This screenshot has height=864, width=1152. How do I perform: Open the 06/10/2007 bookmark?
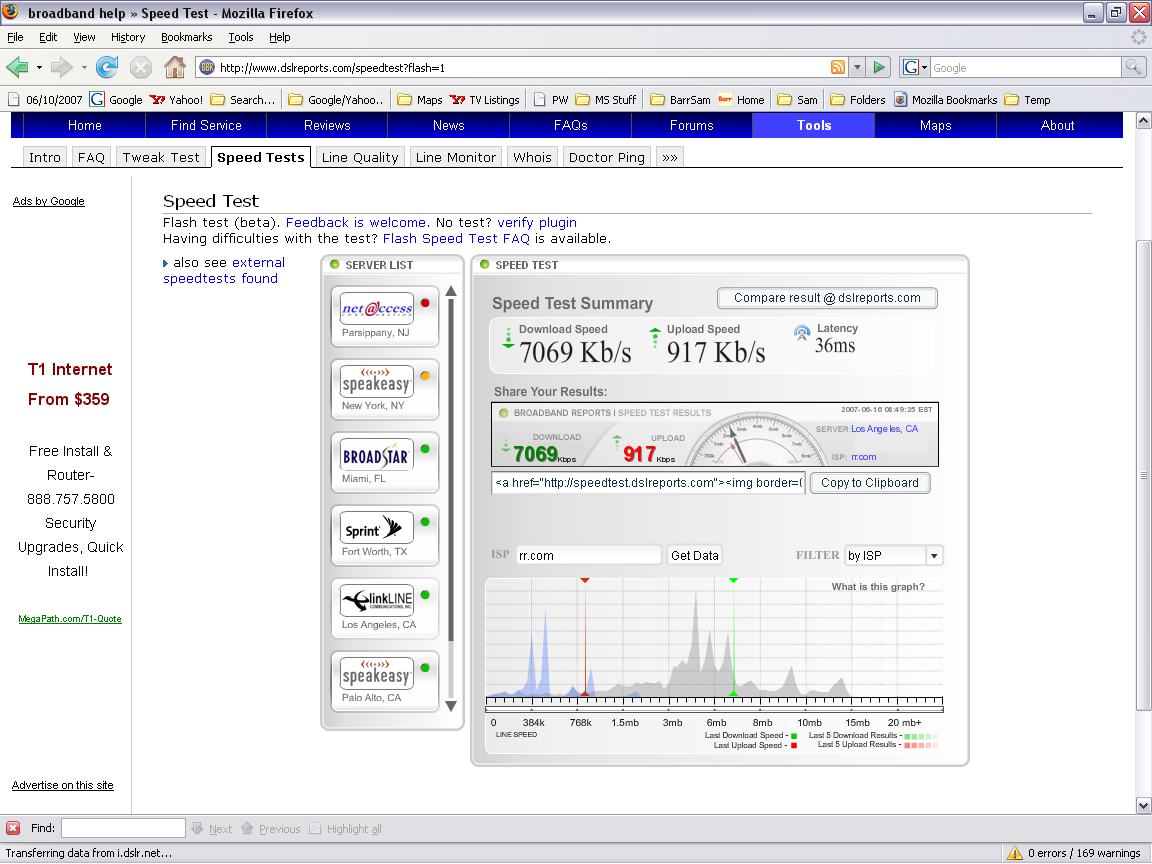point(45,100)
